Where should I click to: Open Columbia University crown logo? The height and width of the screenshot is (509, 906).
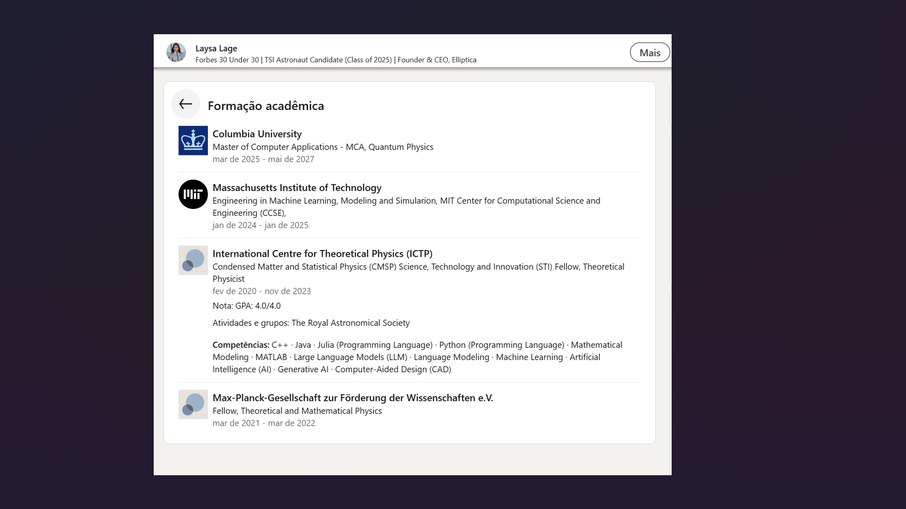tap(193, 140)
